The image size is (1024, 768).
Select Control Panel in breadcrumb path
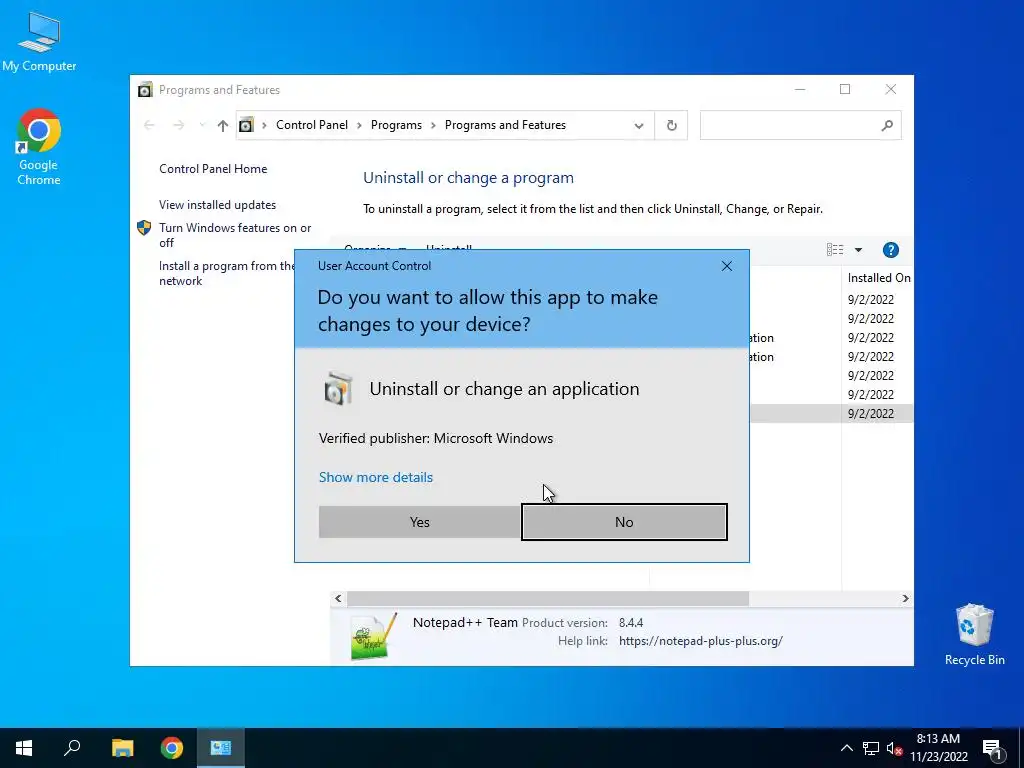point(312,125)
